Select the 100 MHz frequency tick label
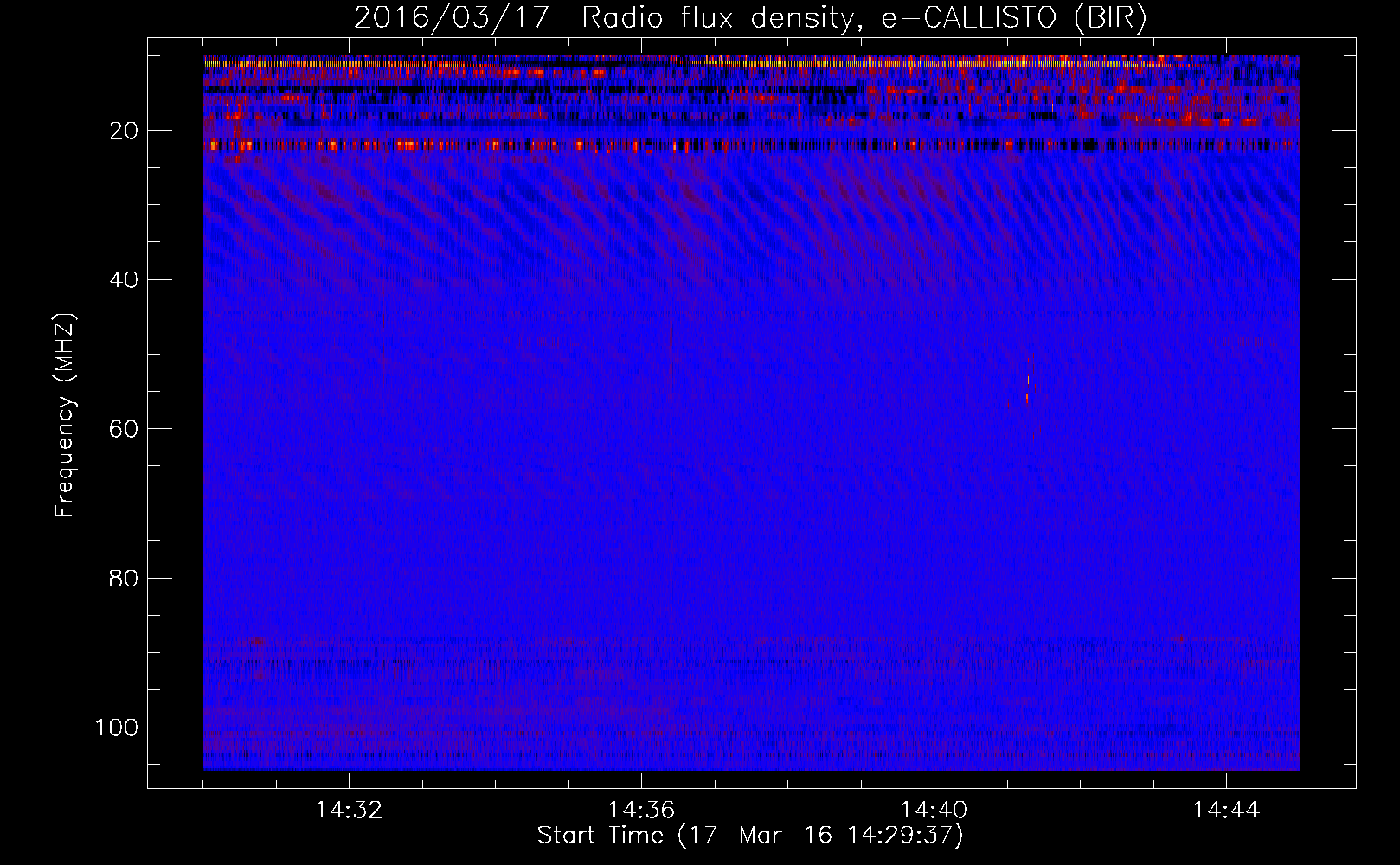Screen dimensions: 1400x865 tap(117, 727)
